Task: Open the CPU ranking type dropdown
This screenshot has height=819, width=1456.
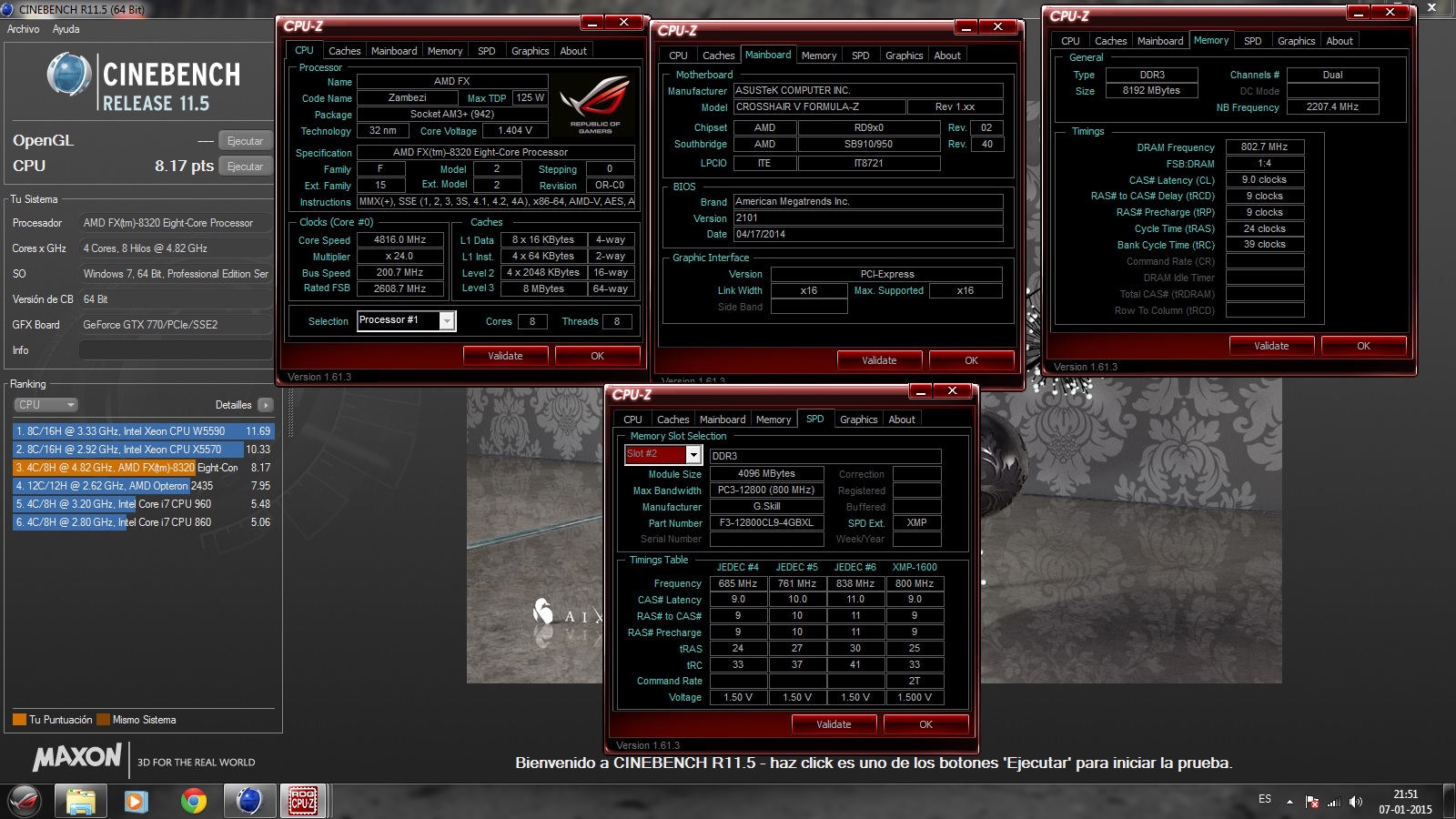Action: click(x=45, y=405)
